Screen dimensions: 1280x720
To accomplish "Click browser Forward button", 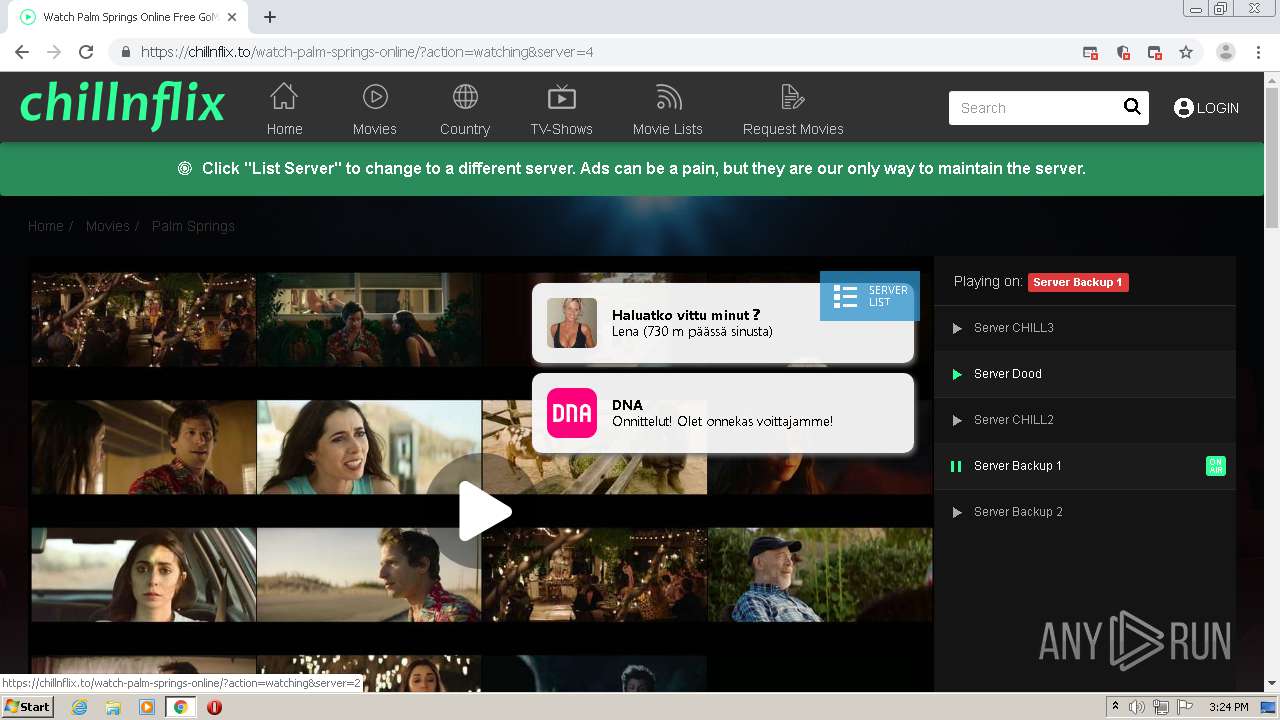I will point(54,52).
